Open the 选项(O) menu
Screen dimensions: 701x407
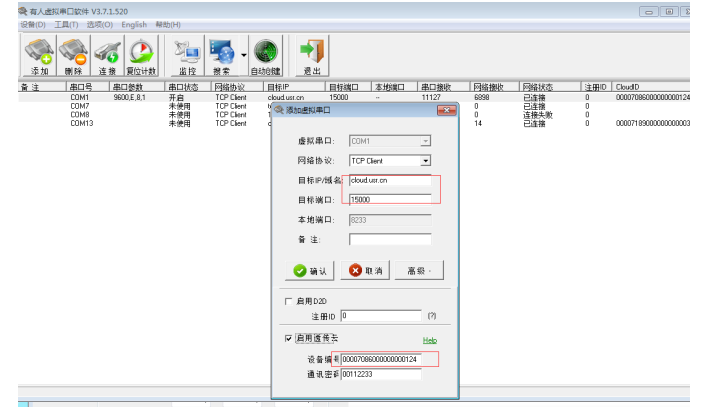coord(100,25)
